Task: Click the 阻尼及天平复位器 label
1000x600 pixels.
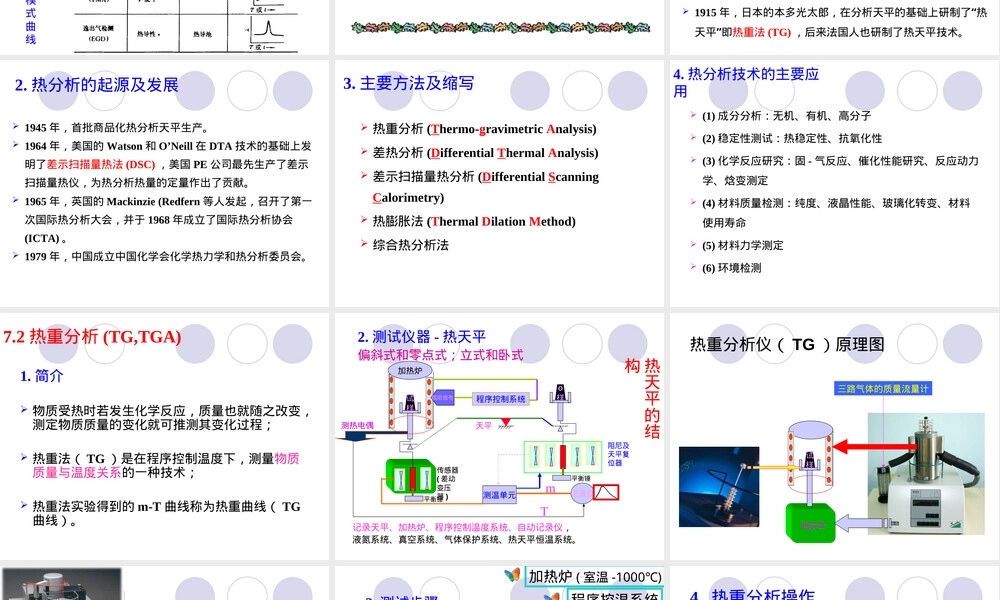Action: [618, 454]
